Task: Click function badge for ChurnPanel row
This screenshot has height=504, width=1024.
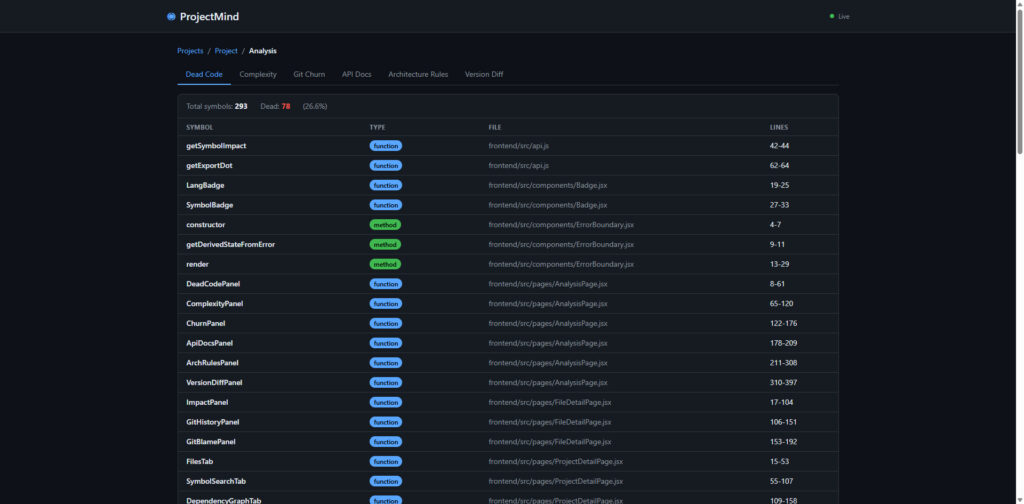Action: (x=385, y=323)
